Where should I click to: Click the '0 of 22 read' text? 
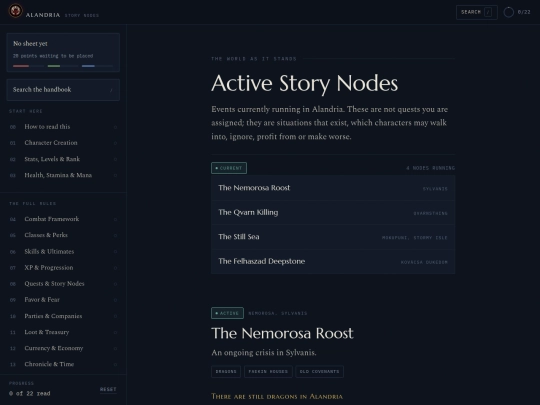click(x=30, y=393)
